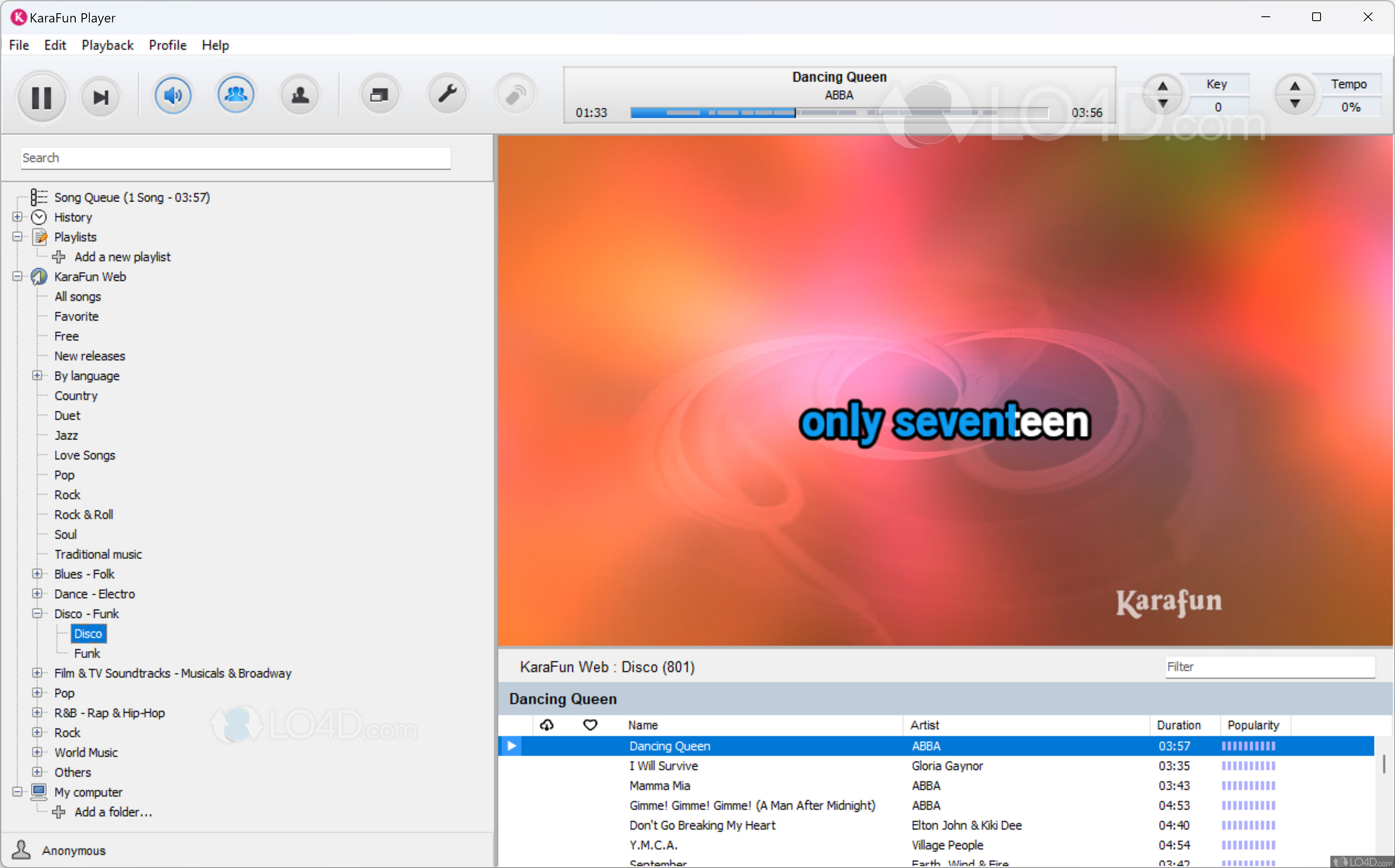Click song list vertical scrollbar
Viewport: 1395px width, 868px height.
(x=1384, y=764)
